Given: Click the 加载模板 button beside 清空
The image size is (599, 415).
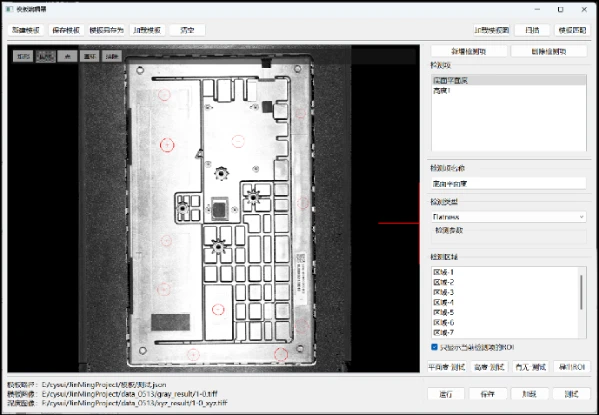Looking at the screenshot, I should point(147,30).
